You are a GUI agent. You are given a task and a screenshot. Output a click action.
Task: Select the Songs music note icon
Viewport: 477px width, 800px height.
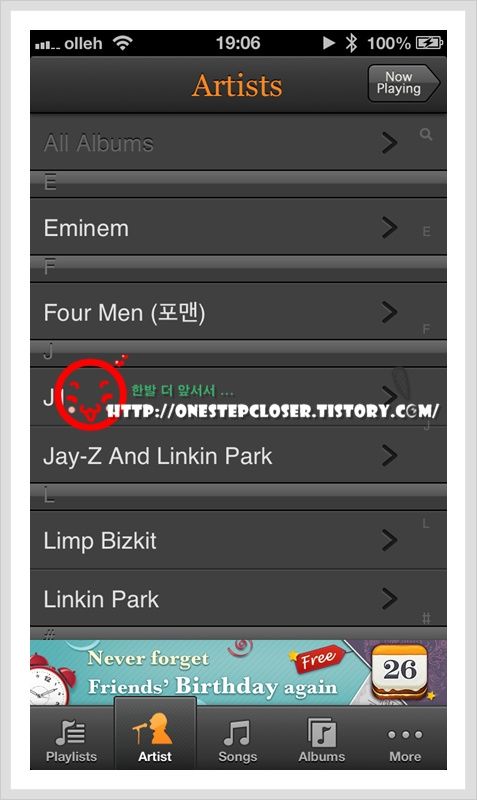[x=237, y=732]
